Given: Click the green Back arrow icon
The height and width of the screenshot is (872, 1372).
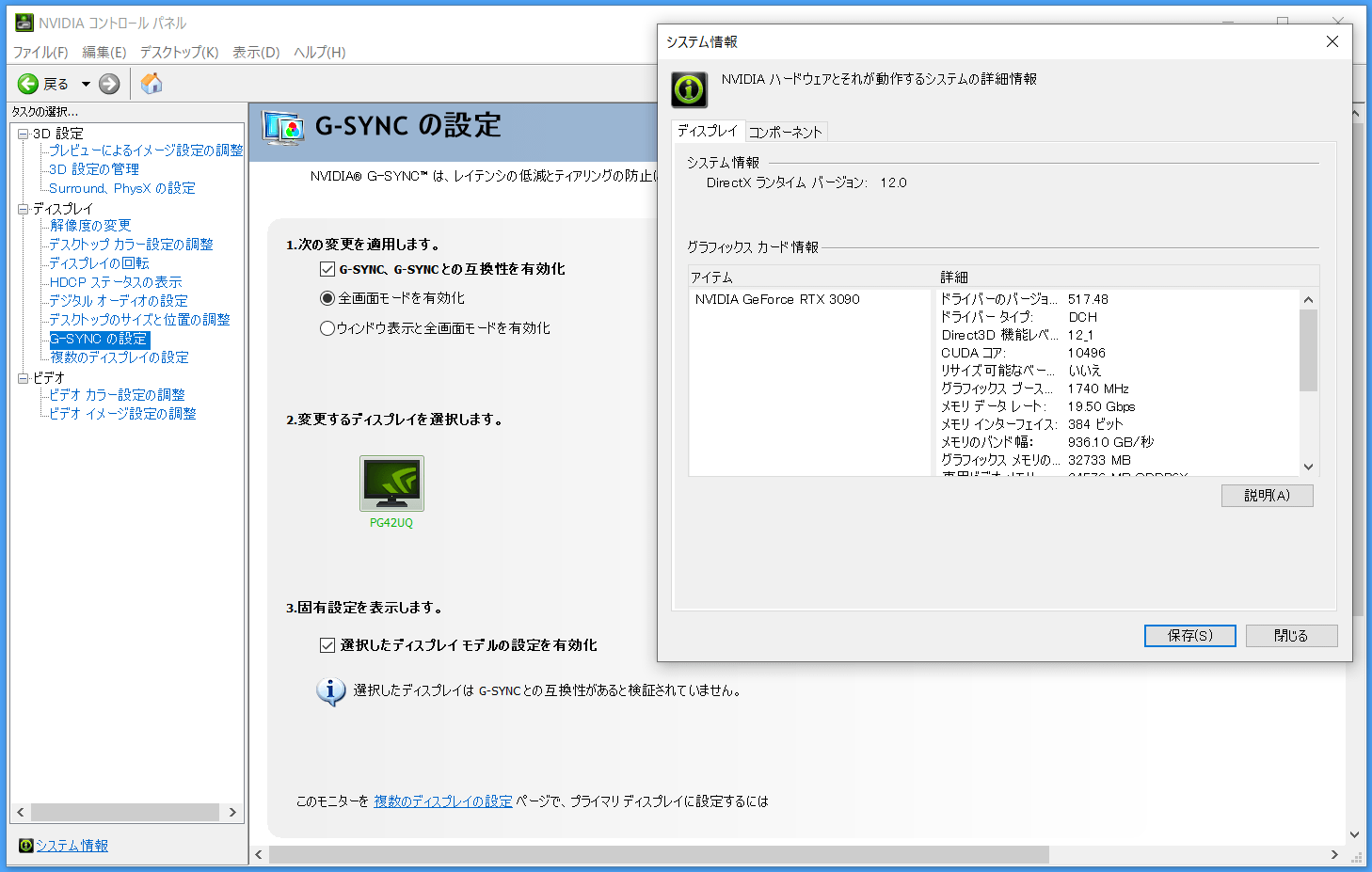Looking at the screenshot, I should pyautogui.click(x=28, y=84).
